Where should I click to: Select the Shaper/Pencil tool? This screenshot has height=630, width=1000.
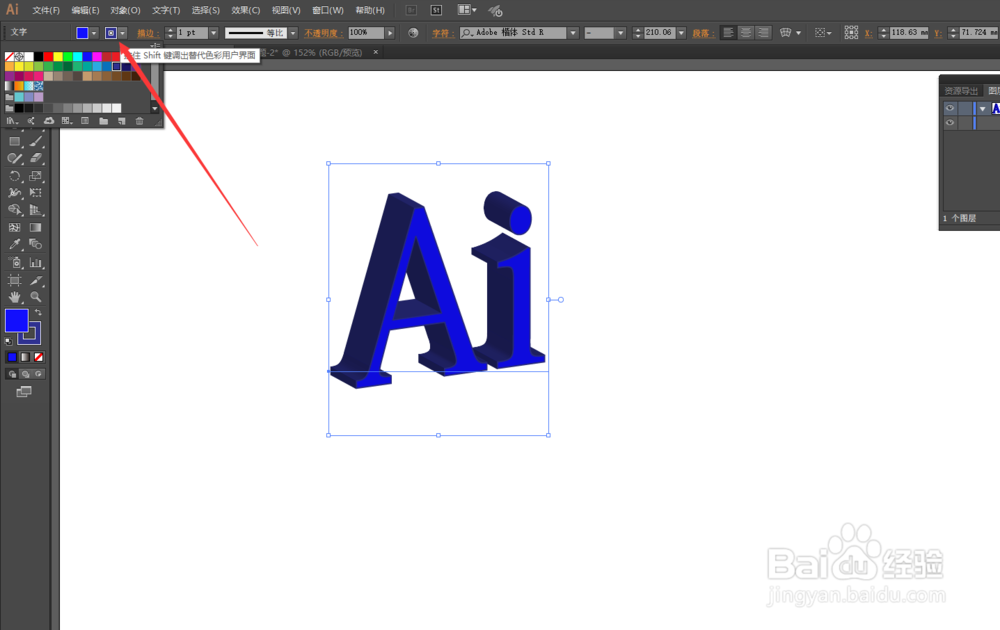(x=15, y=158)
